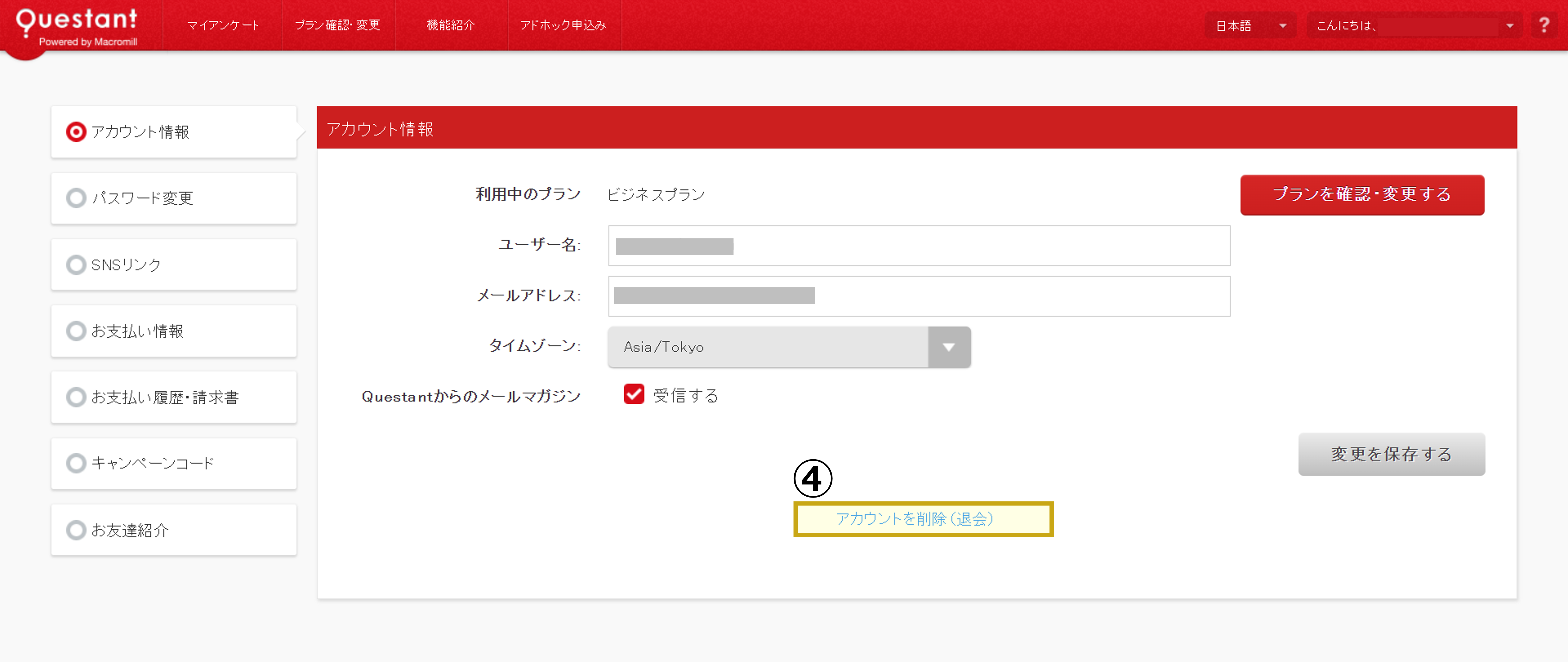This screenshot has height=662, width=1568.
Task: Click the ビジネスプラン plan text
Action: [x=656, y=195]
